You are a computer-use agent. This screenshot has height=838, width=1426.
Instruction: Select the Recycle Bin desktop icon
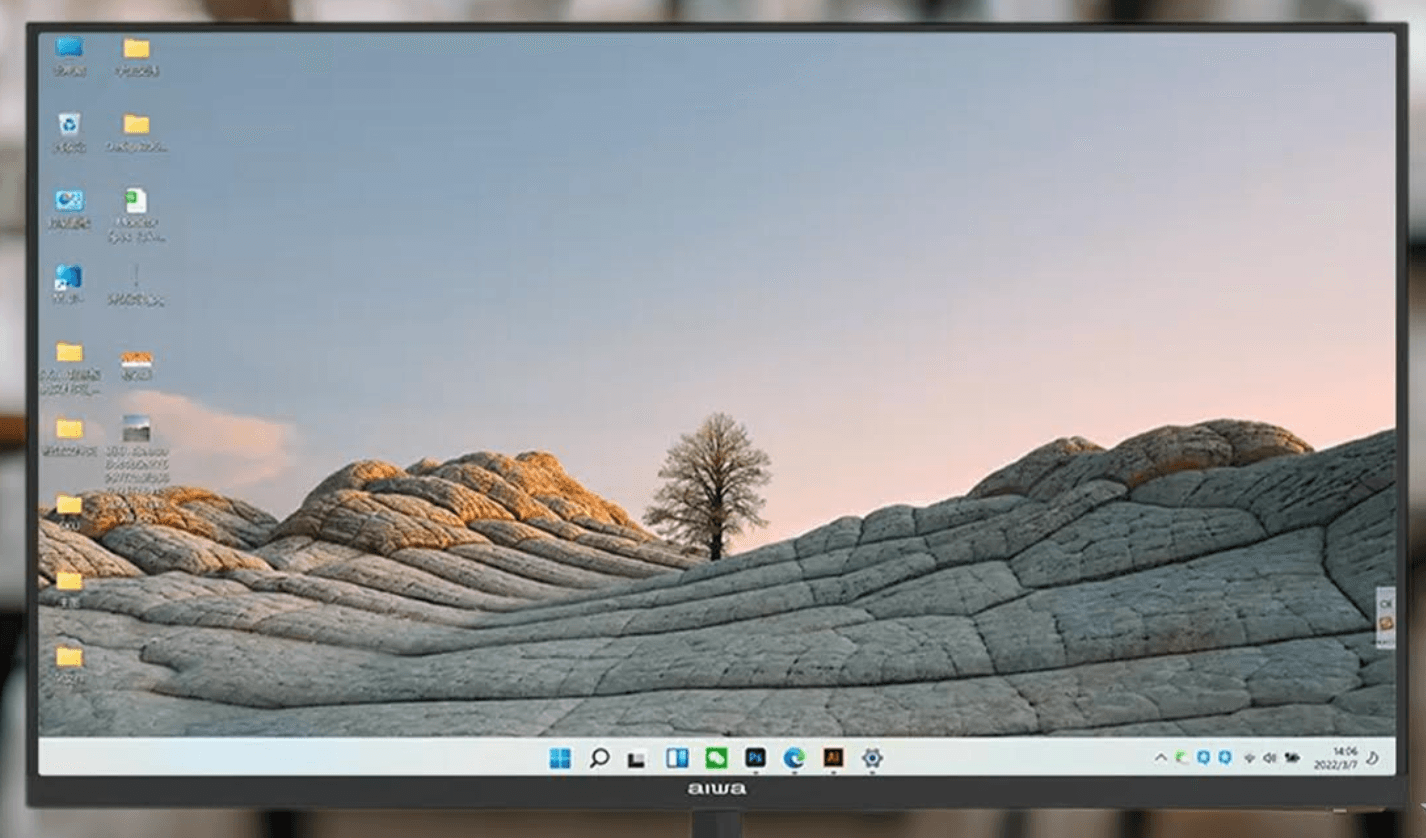pyautogui.click(x=69, y=124)
